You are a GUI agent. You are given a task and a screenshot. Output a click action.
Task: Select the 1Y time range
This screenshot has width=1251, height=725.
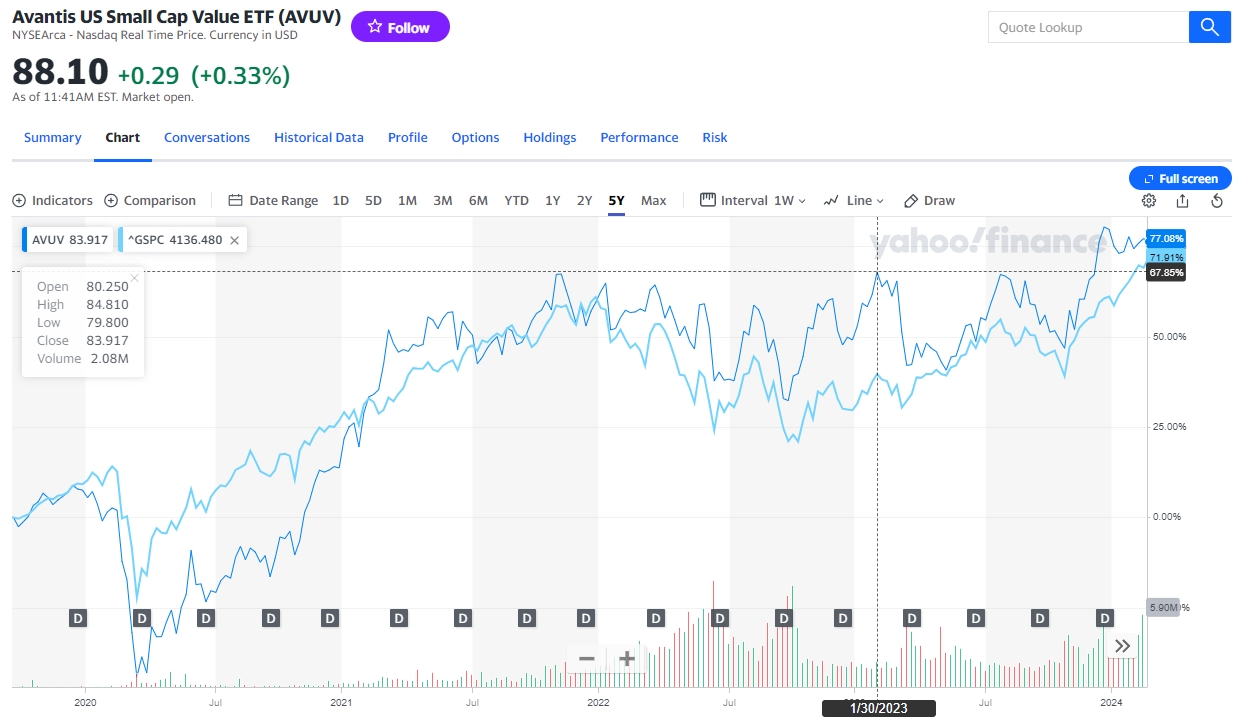tap(552, 200)
